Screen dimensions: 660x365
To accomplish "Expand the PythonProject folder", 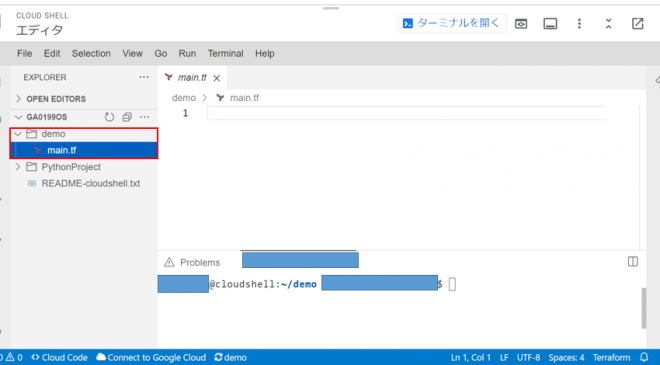I will [x=84, y=167].
